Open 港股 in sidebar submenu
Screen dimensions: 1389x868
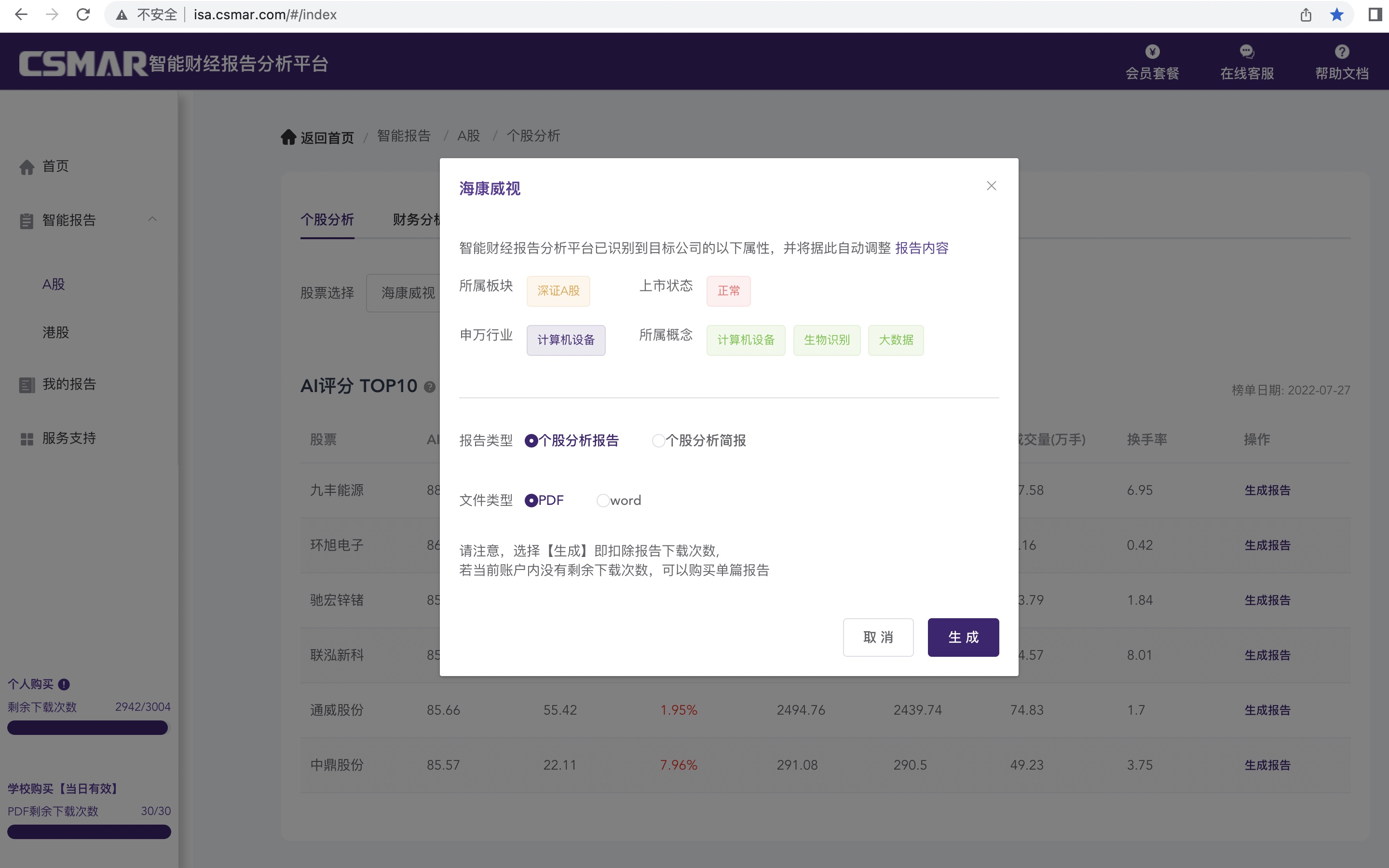55,332
